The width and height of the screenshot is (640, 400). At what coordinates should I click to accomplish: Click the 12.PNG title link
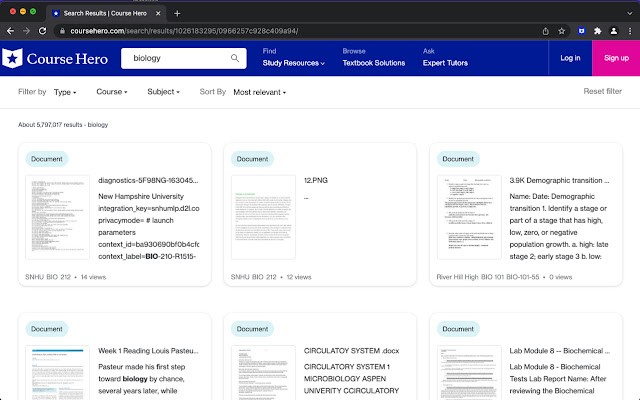316,180
